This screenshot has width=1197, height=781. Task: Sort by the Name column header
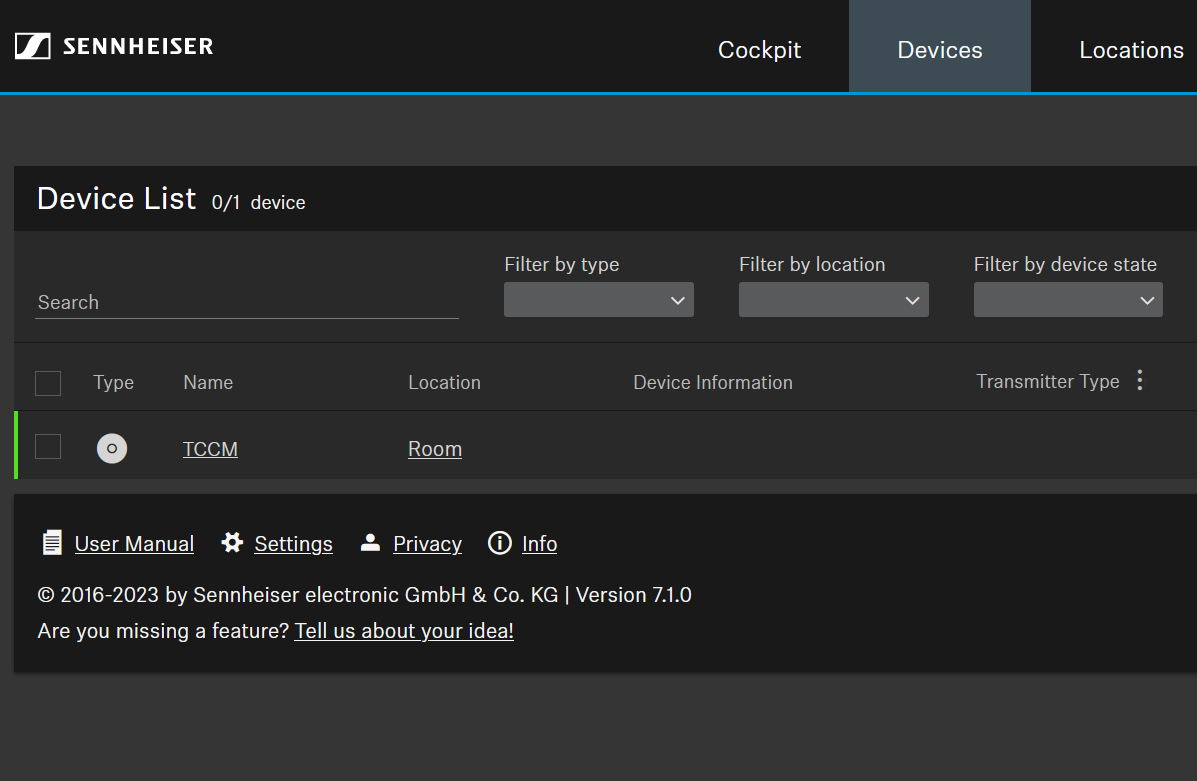pyautogui.click(x=208, y=382)
